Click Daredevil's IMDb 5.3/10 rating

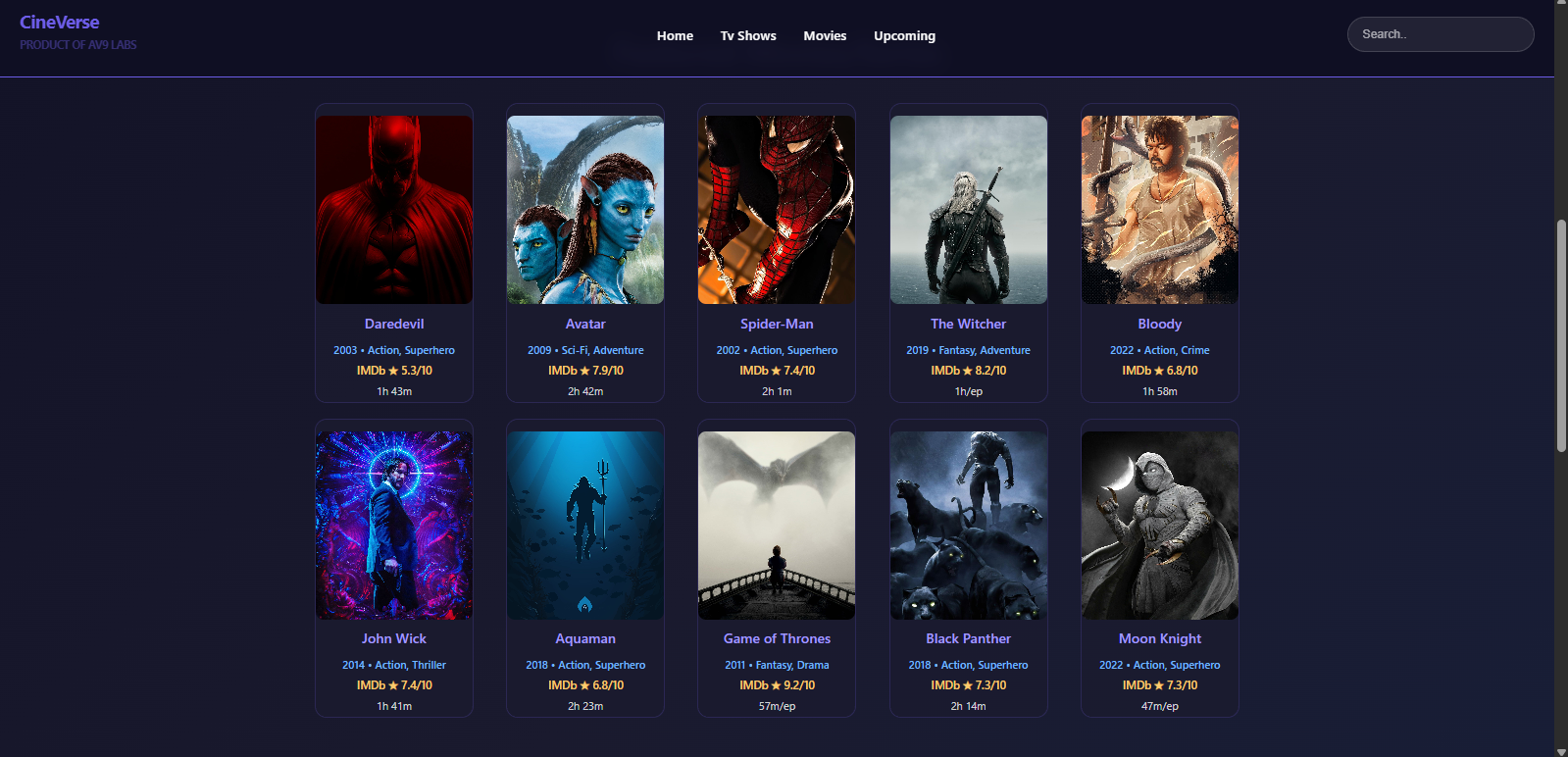pyautogui.click(x=394, y=371)
